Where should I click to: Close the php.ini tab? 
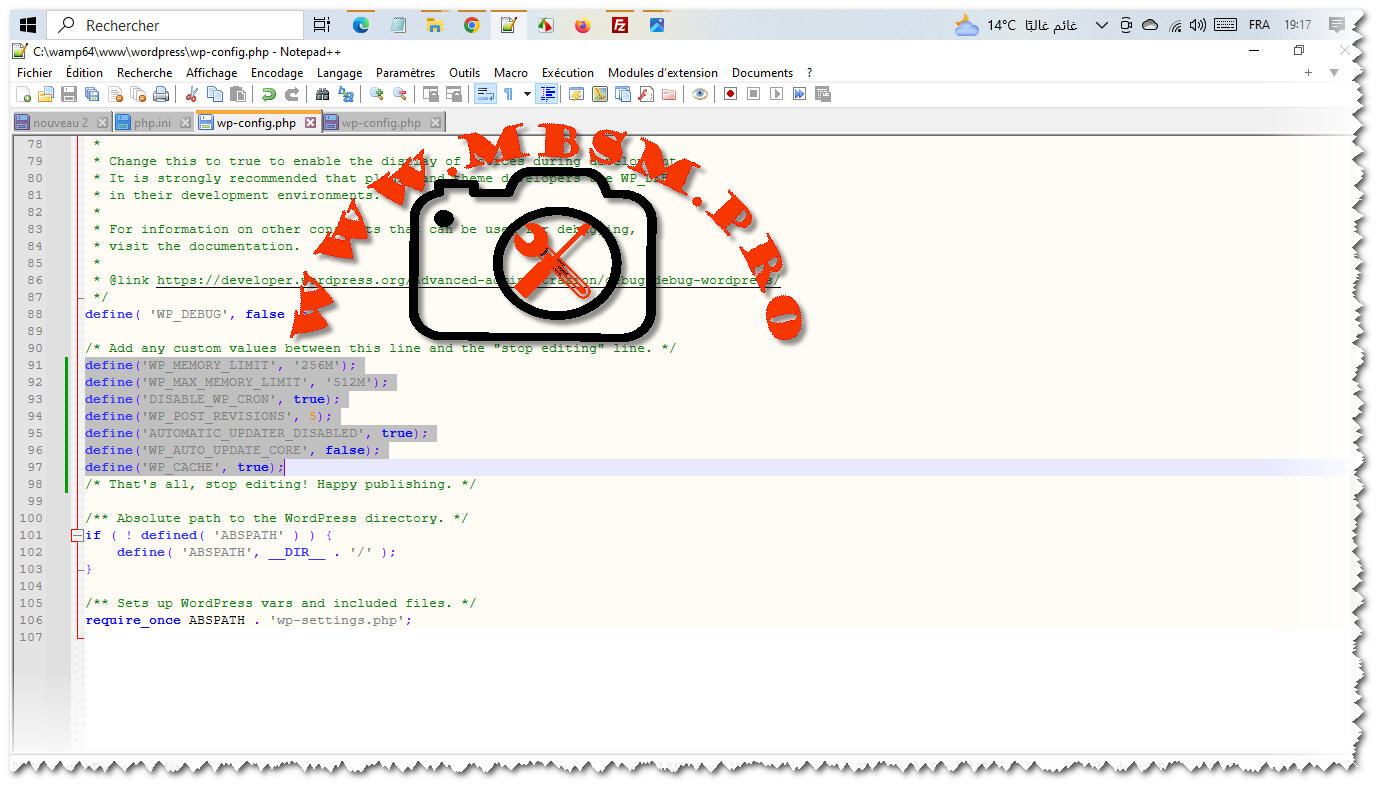point(185,123)
